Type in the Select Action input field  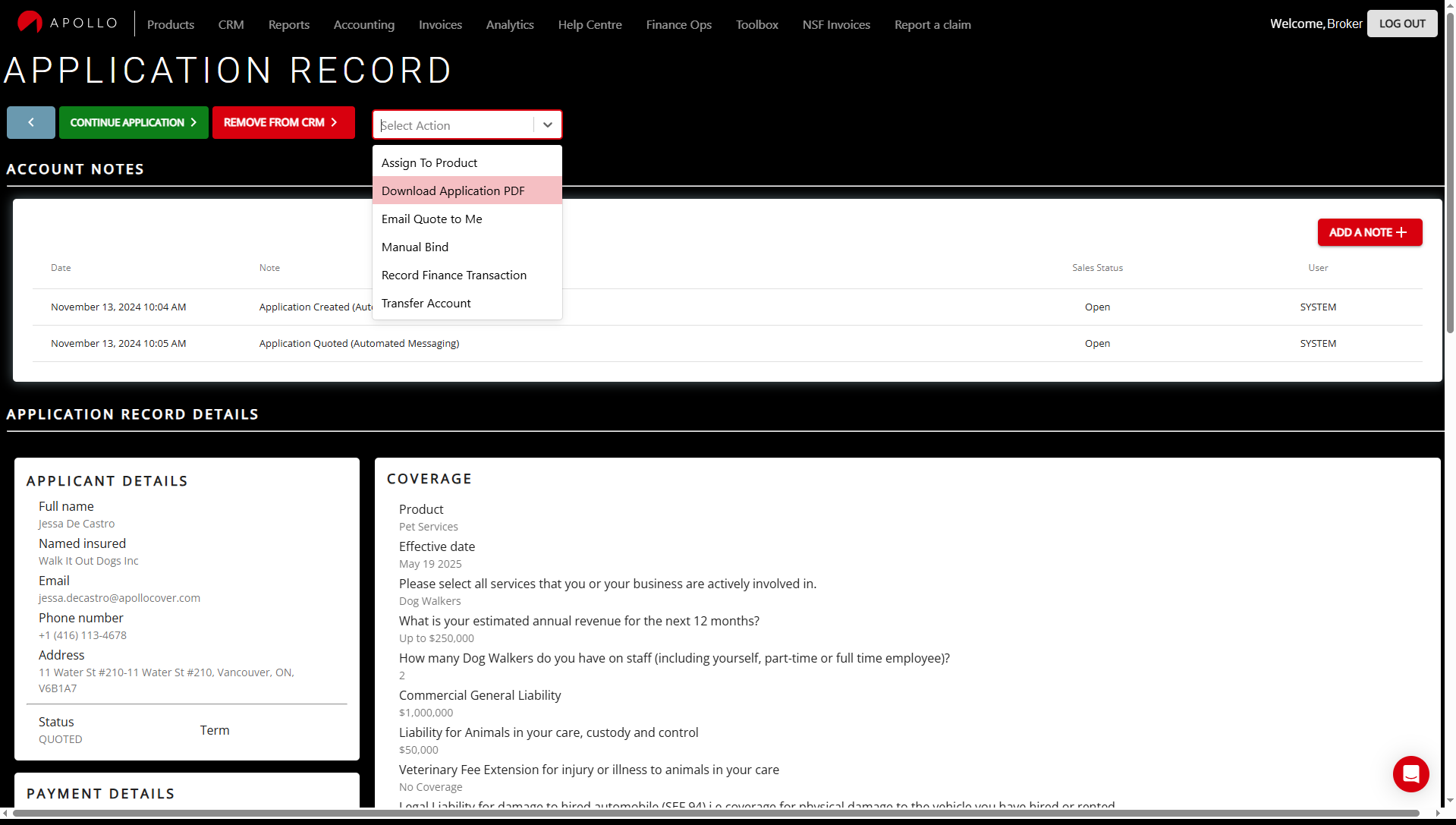[454, 125]
